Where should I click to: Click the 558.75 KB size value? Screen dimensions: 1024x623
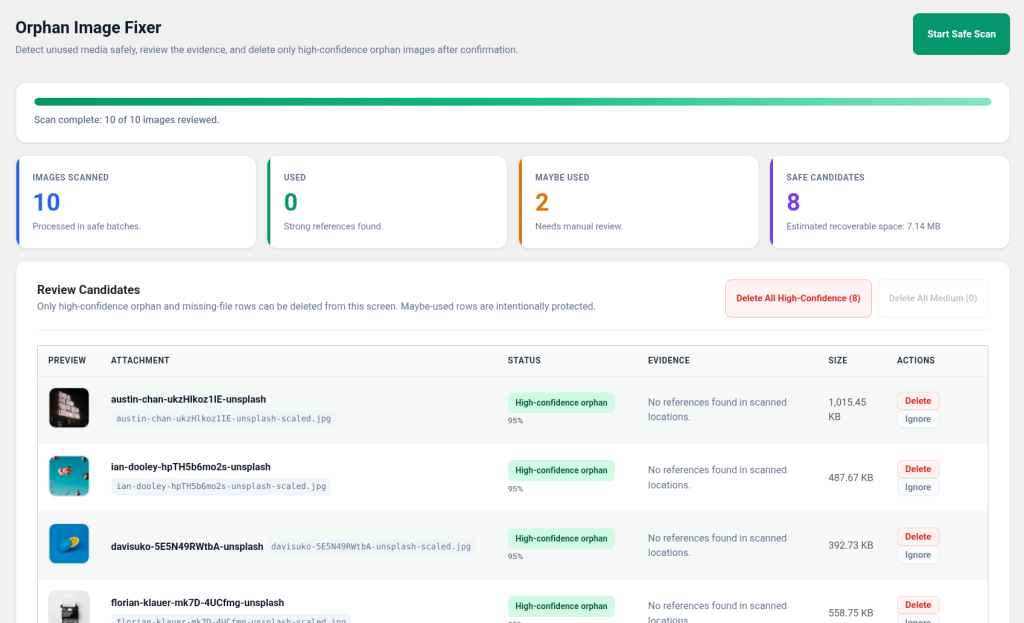pos(850,613)
